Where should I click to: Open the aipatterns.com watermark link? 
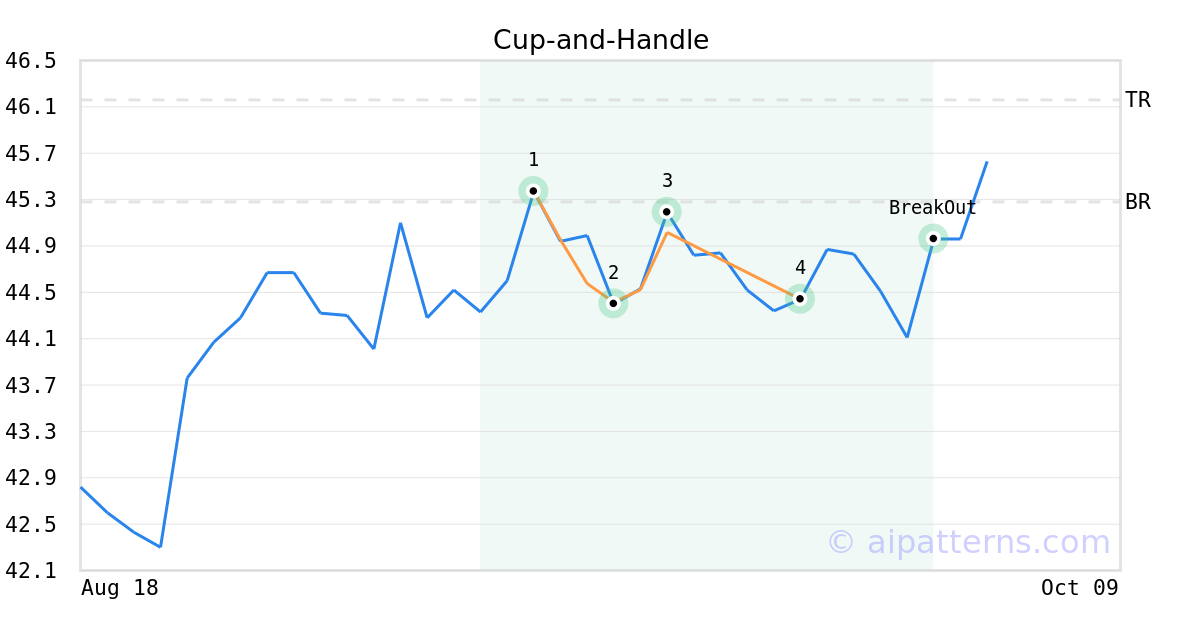click(x=968, y=542)
